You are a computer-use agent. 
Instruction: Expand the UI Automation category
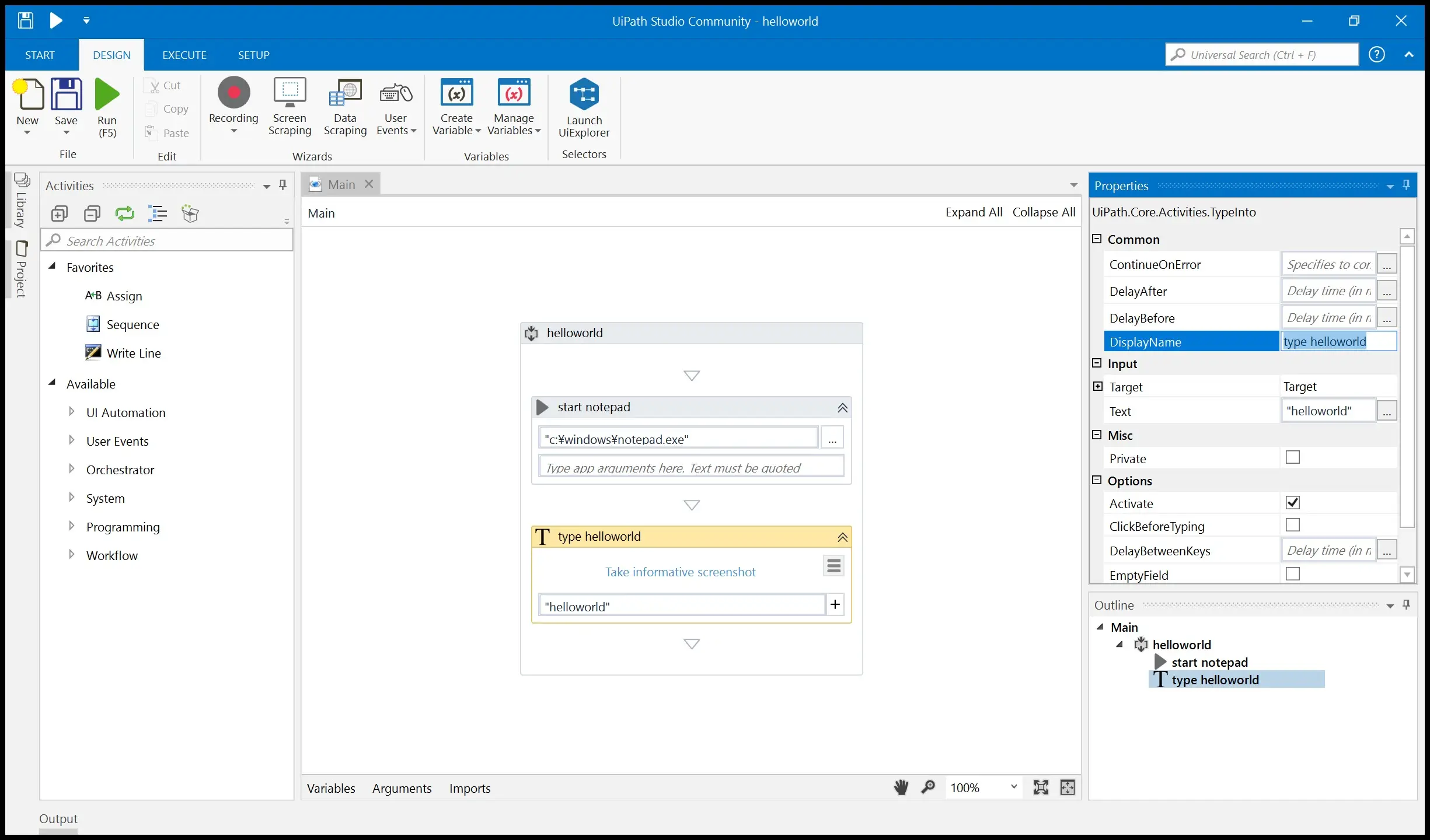(x=72, y=412)
